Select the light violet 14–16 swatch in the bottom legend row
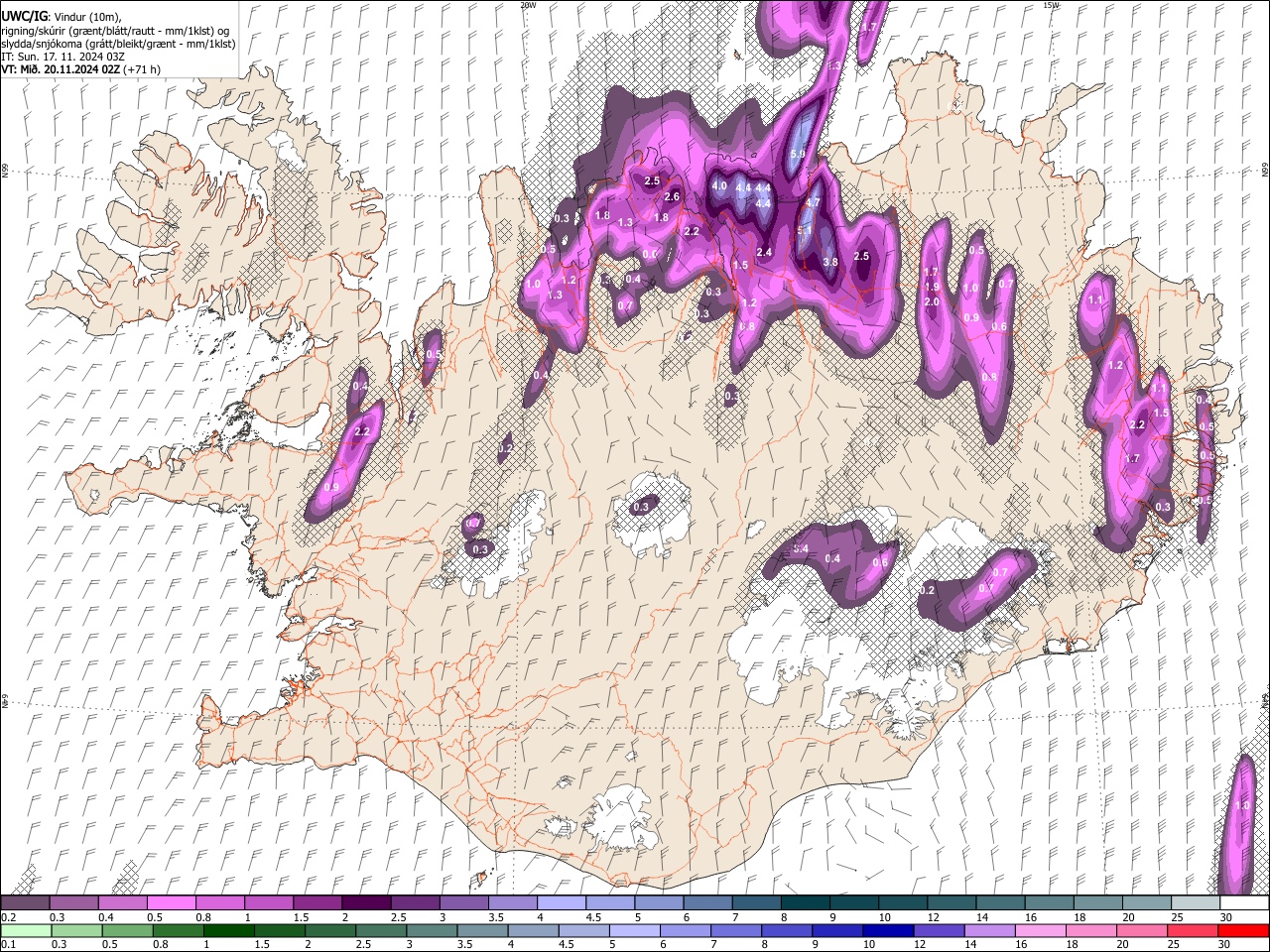 tap(988, 930)
